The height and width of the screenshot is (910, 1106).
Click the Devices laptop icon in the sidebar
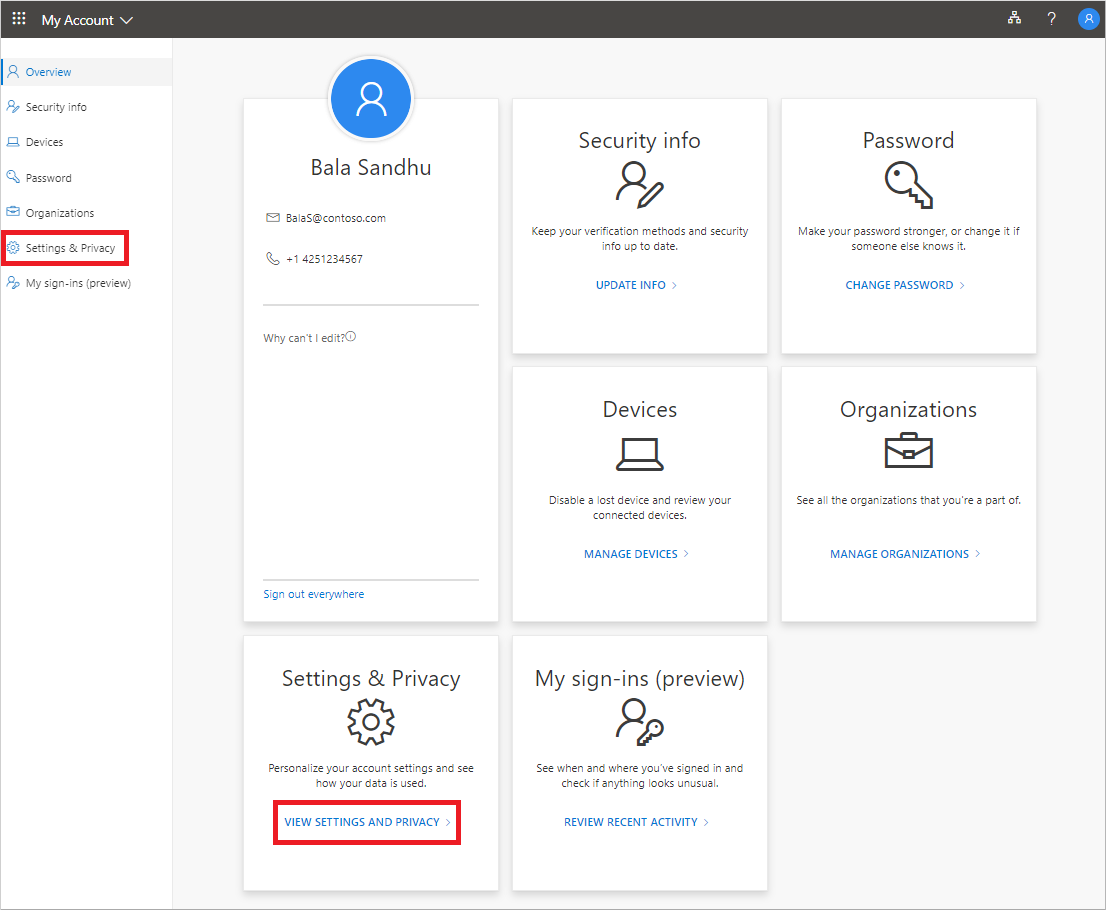(12, 141)
